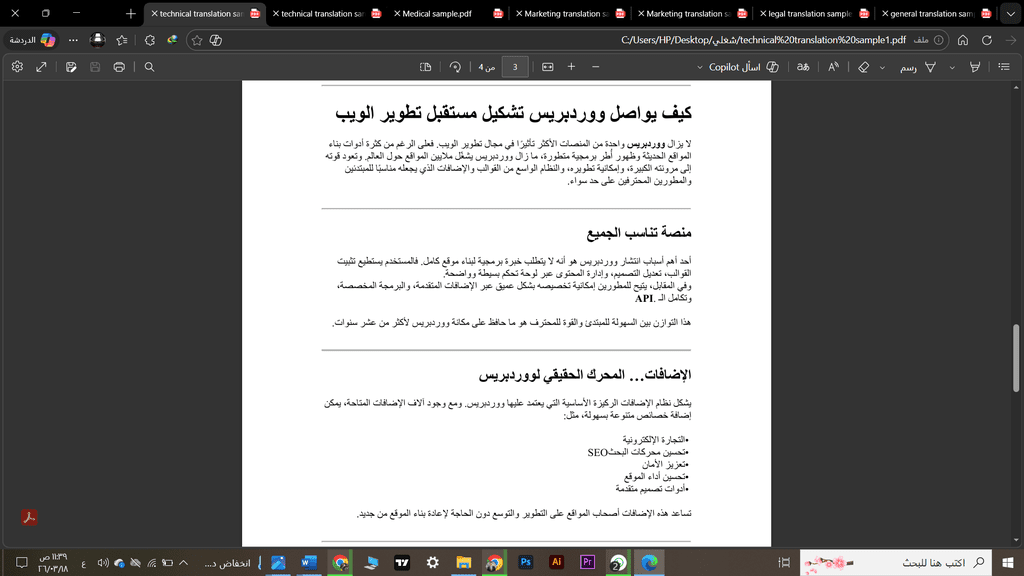The width and height of the screenshot is (1024, 576).
Task: Expand the Ask Copilot dropdown arrow
Action: pyautogui.click(x=699, y=67)
